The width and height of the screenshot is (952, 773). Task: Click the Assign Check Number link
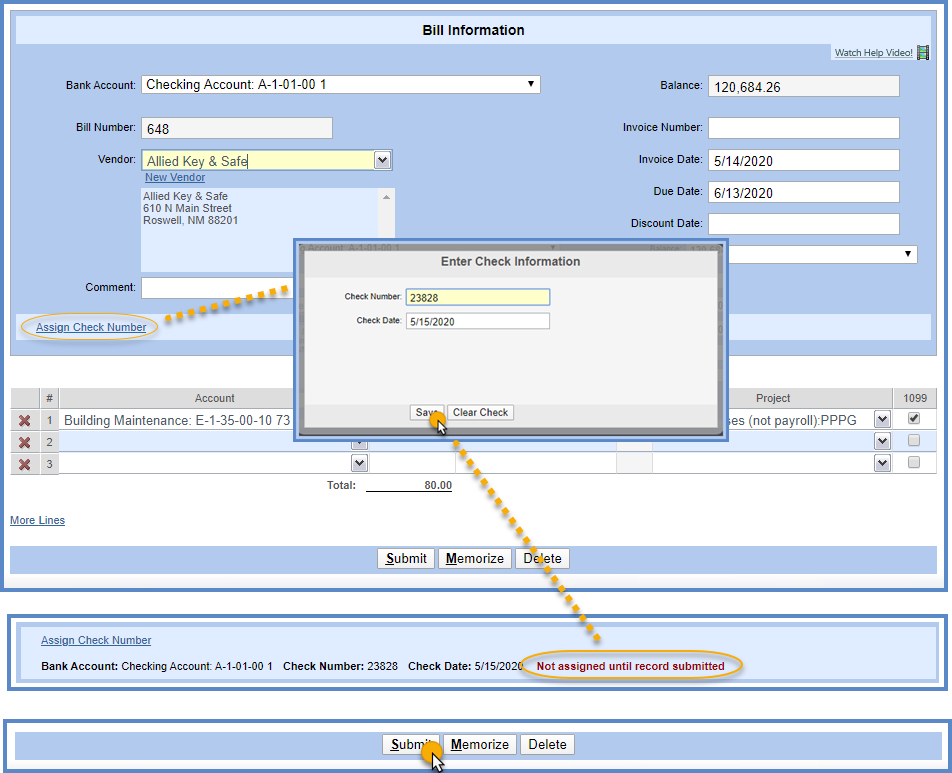point(91,327)
